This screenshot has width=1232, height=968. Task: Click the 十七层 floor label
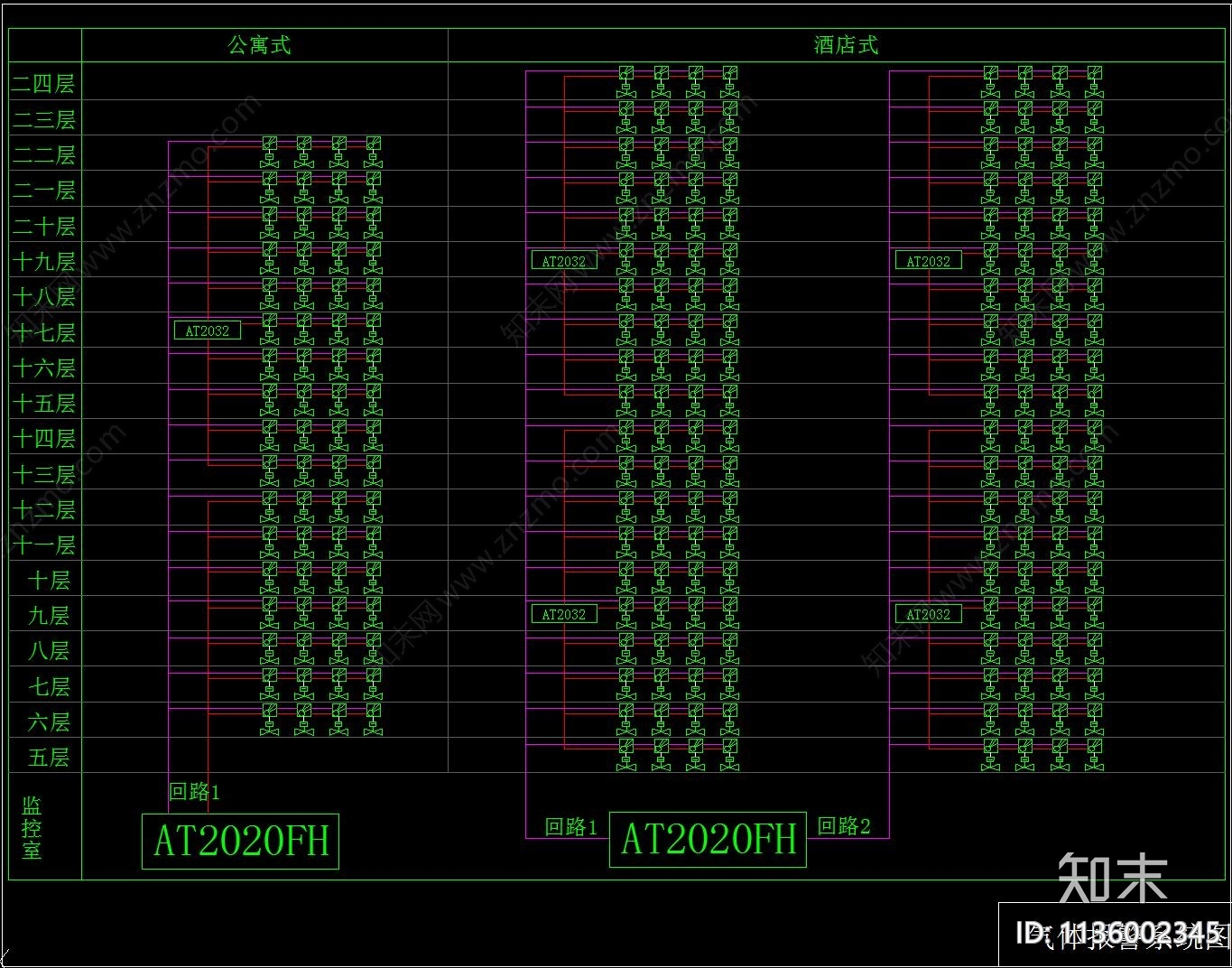(43, 332)
